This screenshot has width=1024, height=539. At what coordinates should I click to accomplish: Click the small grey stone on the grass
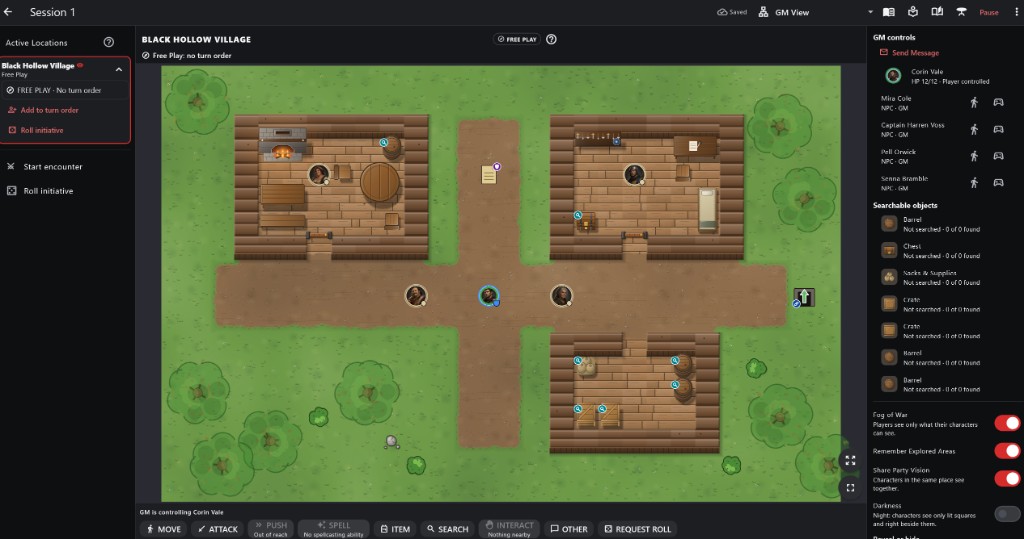(x=391, y=442)
